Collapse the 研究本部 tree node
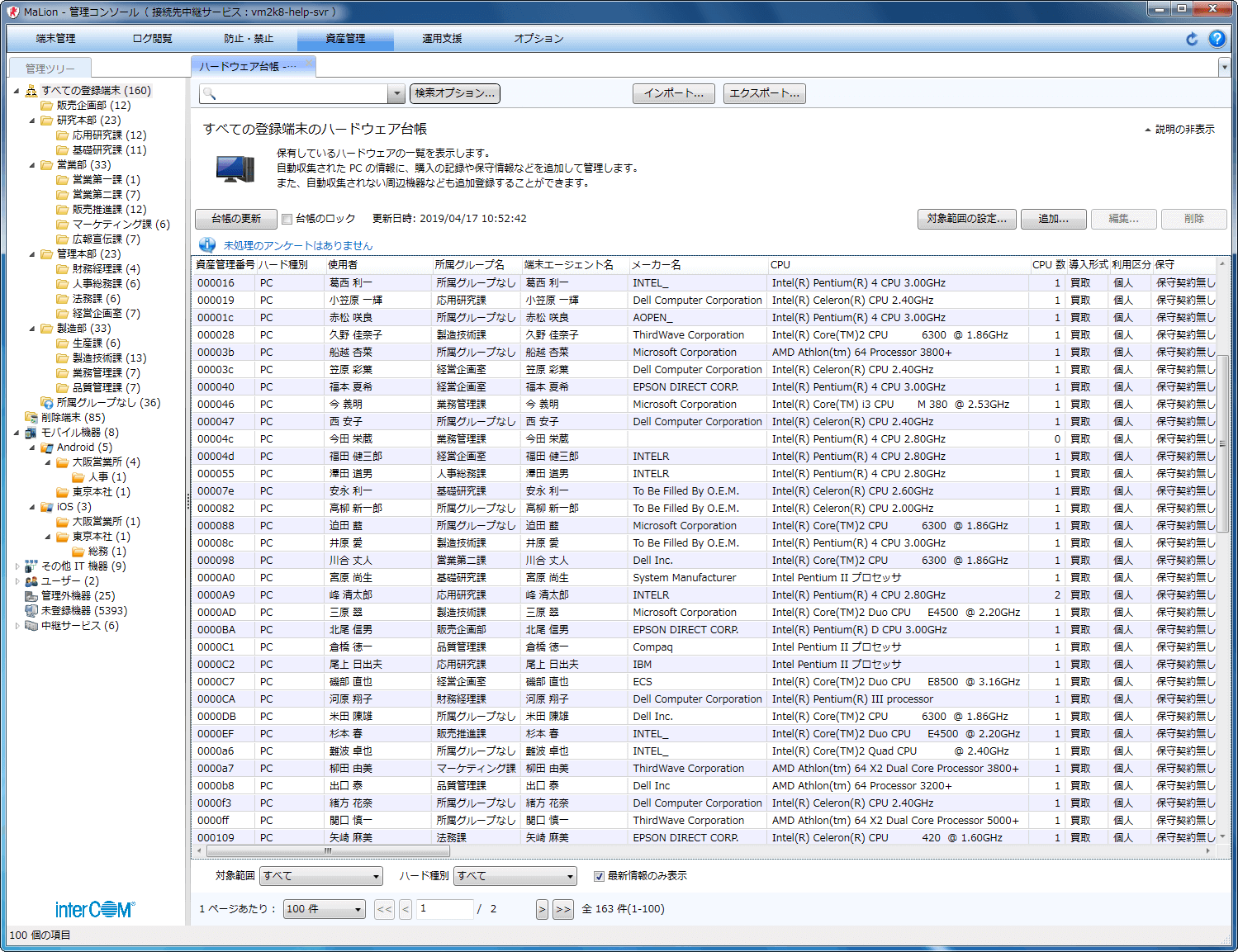Screen dimensions: 1238x952 (32, 121)
